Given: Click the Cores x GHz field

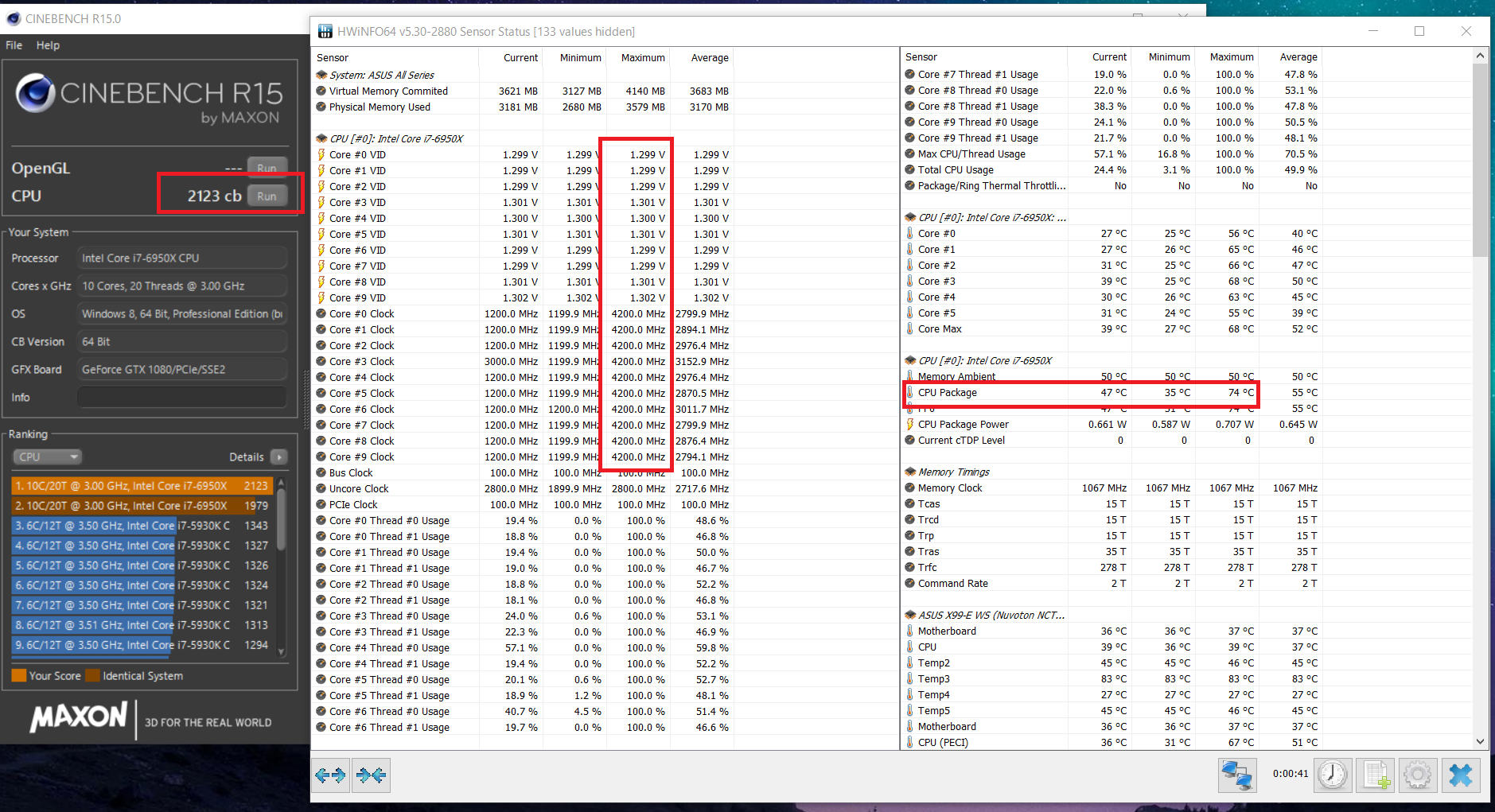Looking at the screenshot, I should coord(182,286).
